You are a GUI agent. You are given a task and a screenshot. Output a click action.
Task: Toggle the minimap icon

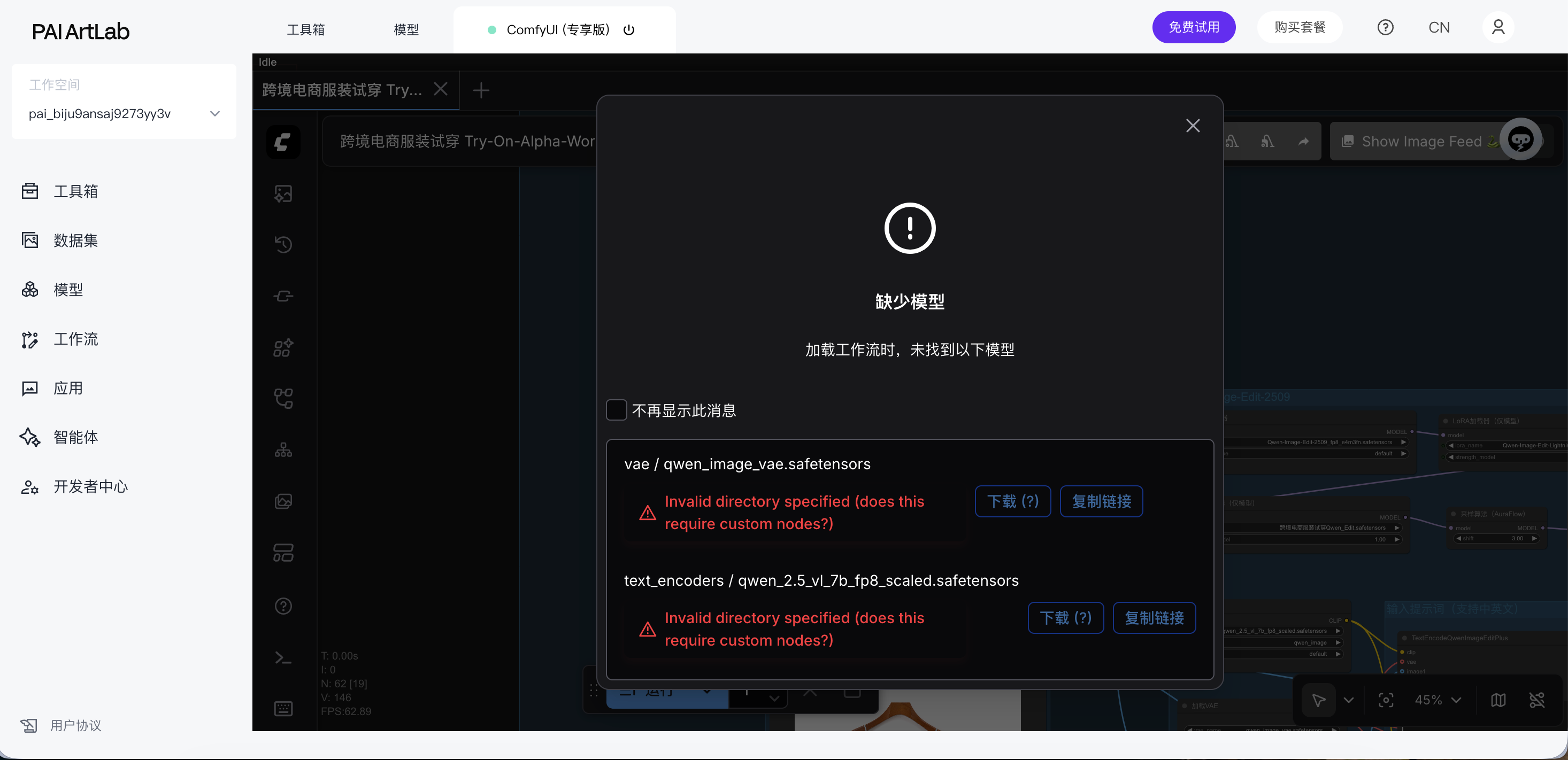(x=1498, y=700)
